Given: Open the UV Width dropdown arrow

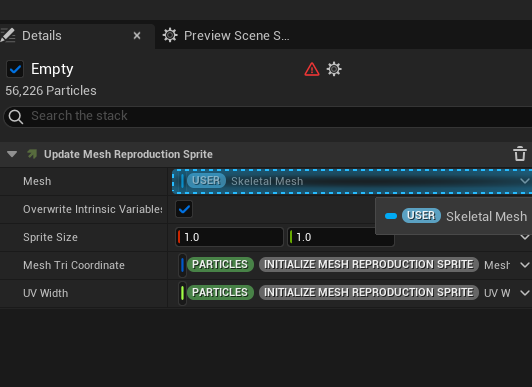Looking at the screenshot, I should point(525,293).
